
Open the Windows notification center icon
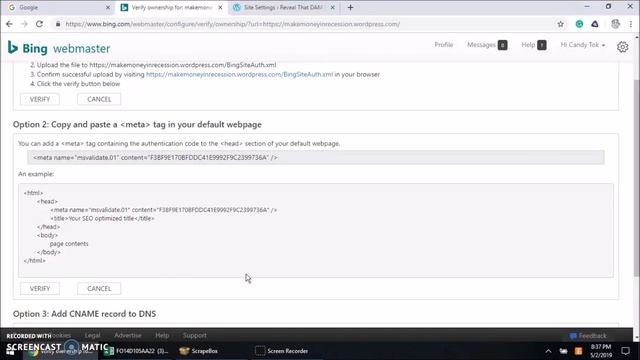pos(625,351)
